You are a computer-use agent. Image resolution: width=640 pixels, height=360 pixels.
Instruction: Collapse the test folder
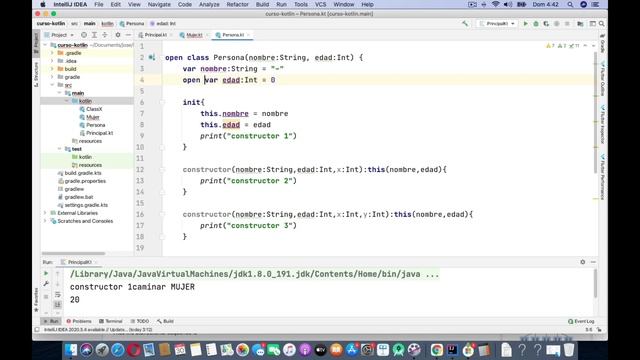pyautogui.click(x=60, y=149)
